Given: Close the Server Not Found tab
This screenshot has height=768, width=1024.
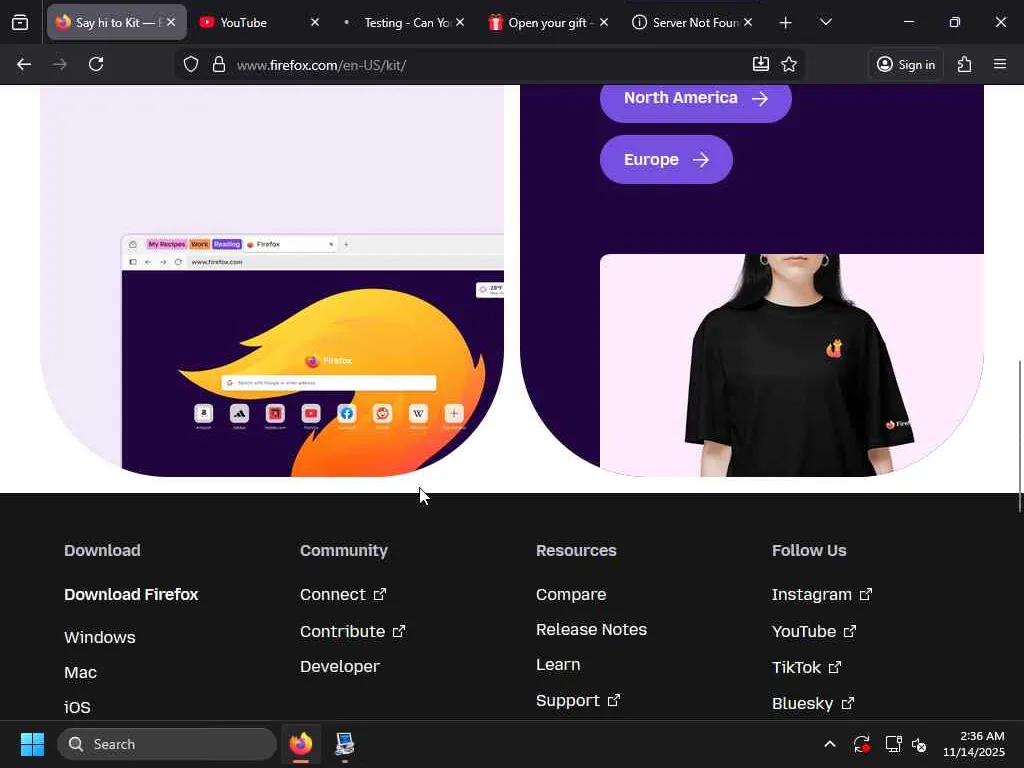Looking at the screenshot, I should pos(748,22).
